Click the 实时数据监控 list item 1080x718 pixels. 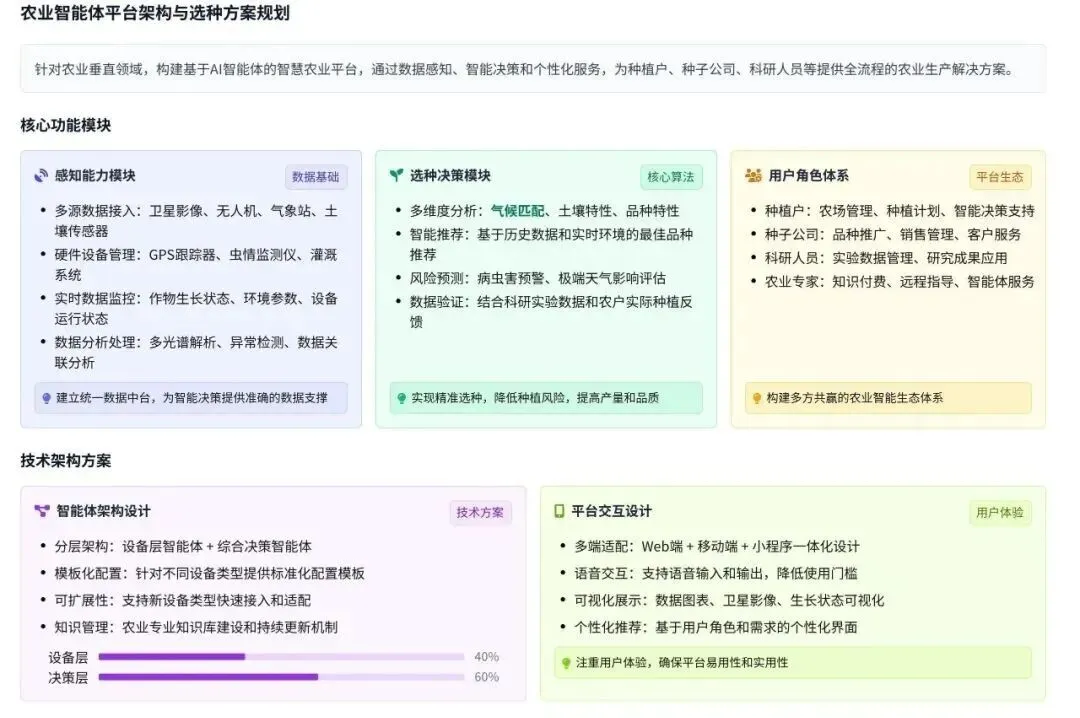pyautogui.click(x=196, y=309)
